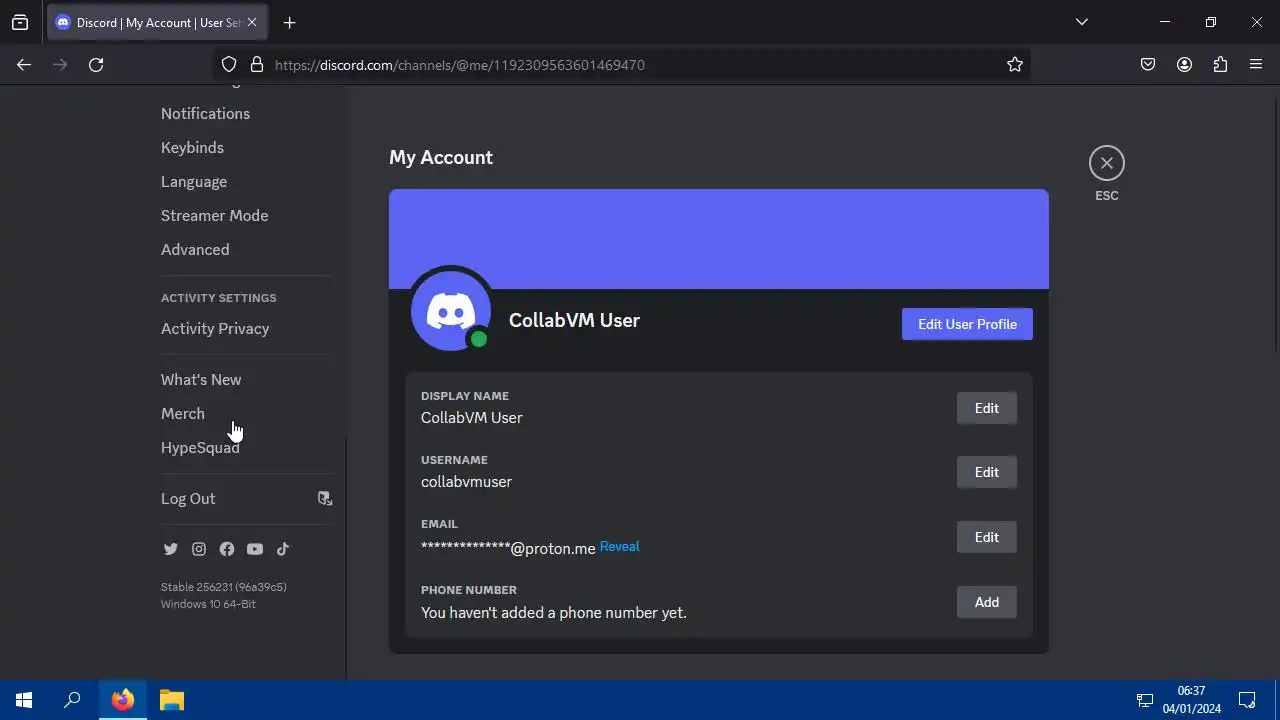This screenshot has width=1280, height=720.
Task: Click the taskbar clock showing 06:37
Action: click(1191, 700)
